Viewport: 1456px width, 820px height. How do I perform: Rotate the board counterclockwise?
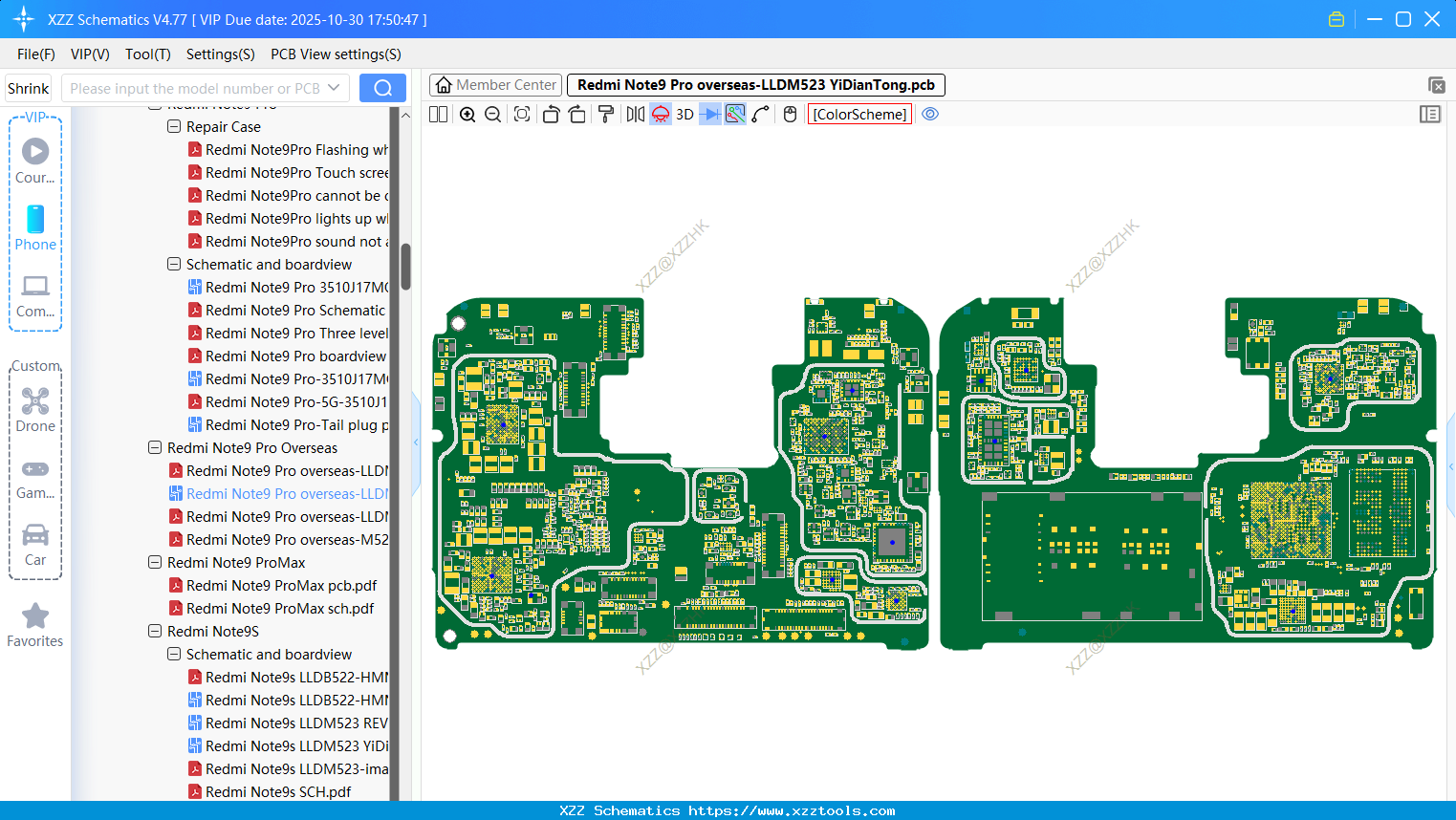pyautogui.click(x=551, y=115)
